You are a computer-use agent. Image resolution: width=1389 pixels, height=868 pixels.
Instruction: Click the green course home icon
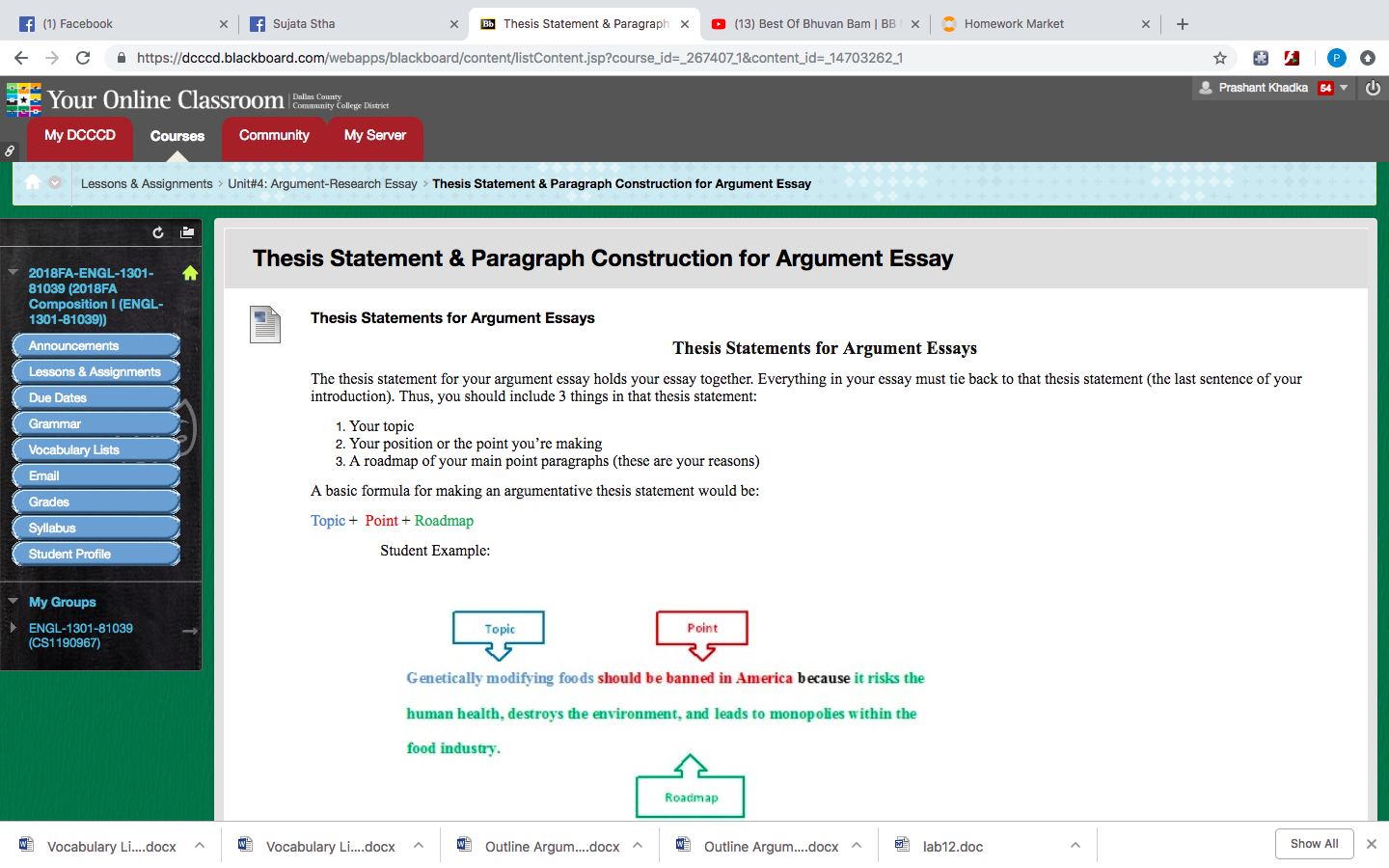coord(190,273)
